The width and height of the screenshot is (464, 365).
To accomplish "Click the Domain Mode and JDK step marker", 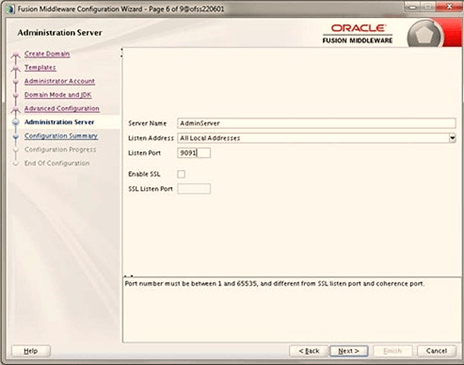I will pos(15,95).
